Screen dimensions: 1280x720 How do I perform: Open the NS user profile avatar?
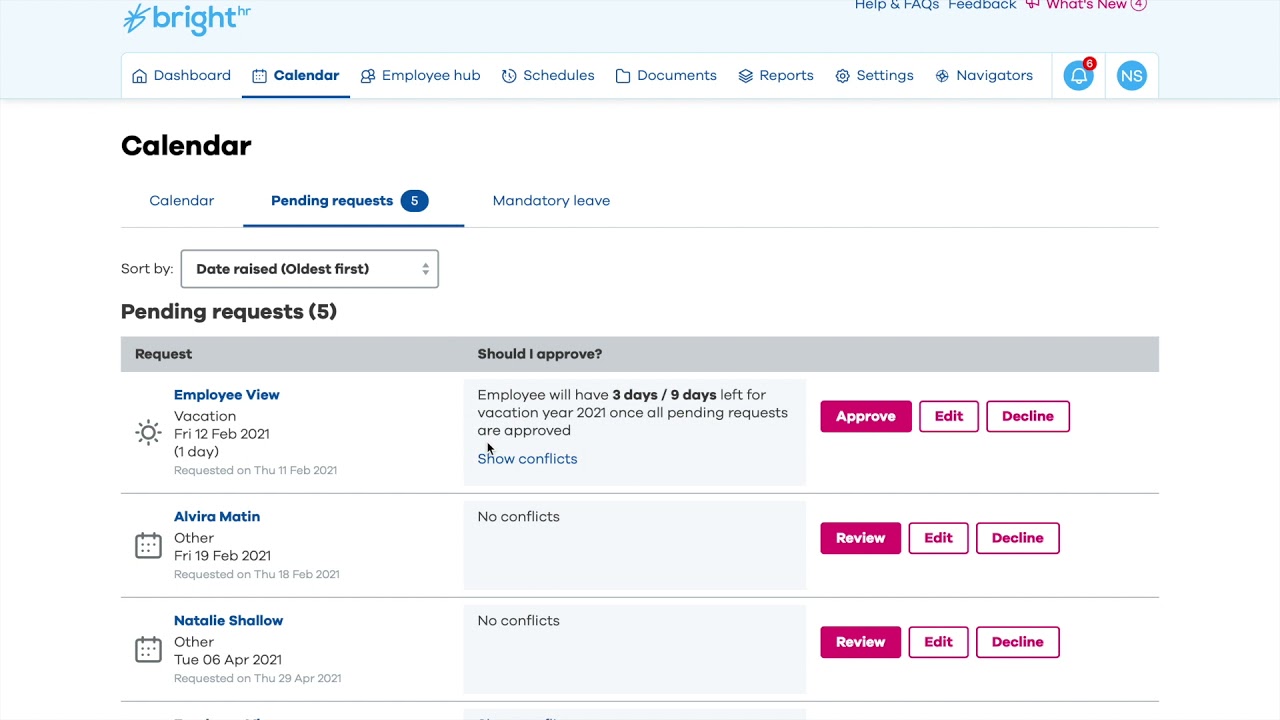[x=1131, y=76]
